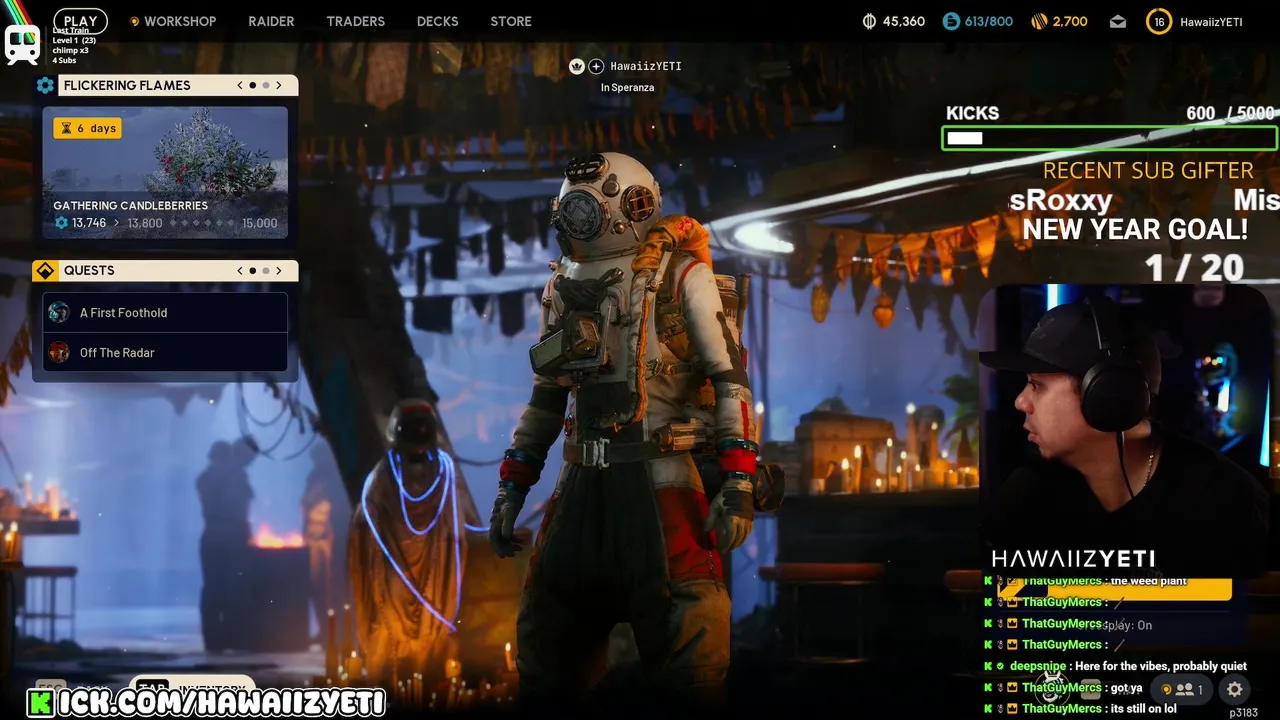
Task: Open the mail envelope icon
Action: coord(1118,21)
